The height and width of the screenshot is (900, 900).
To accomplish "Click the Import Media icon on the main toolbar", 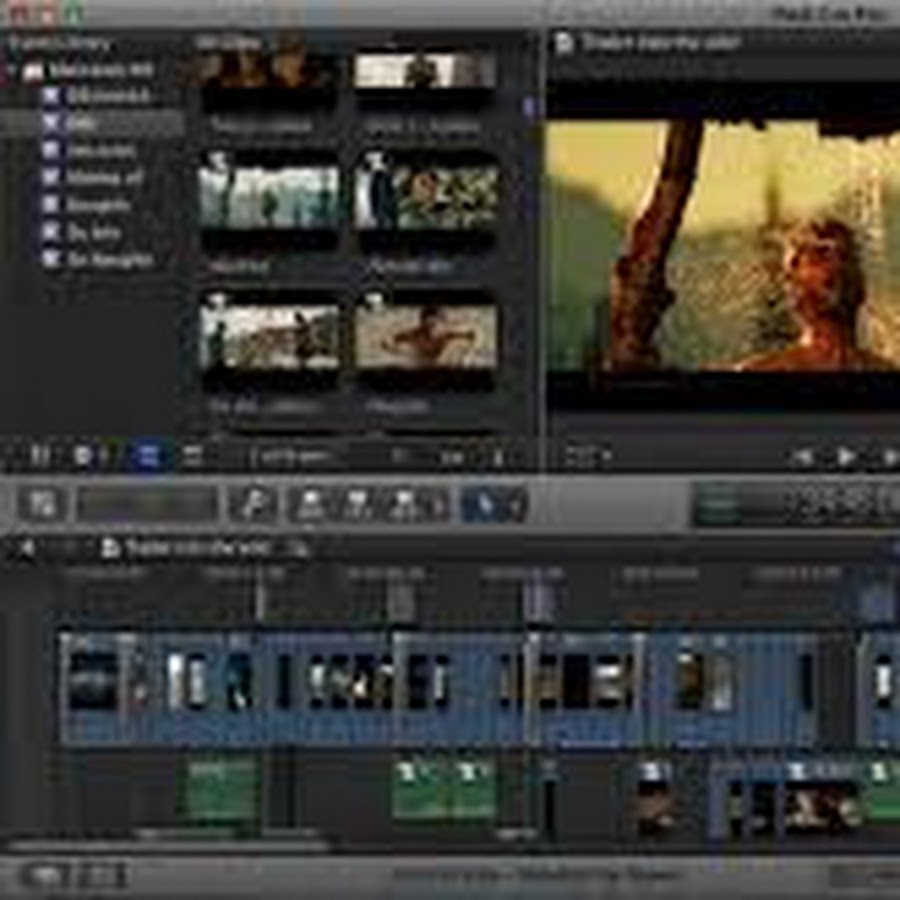I will (41, 504).
